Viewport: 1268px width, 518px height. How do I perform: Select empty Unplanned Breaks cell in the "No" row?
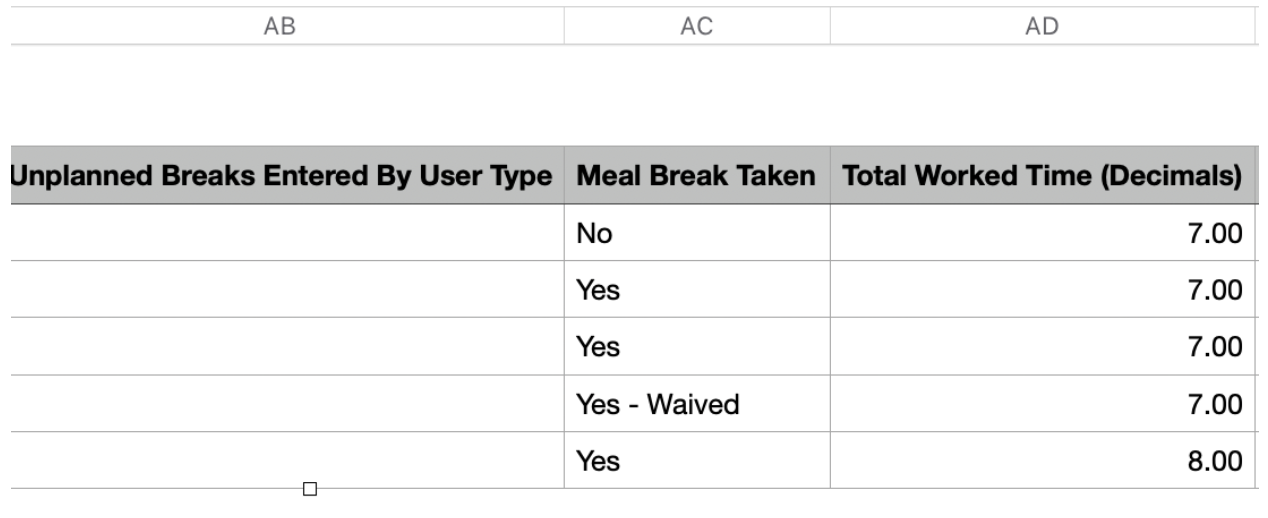tap(287, 234)
